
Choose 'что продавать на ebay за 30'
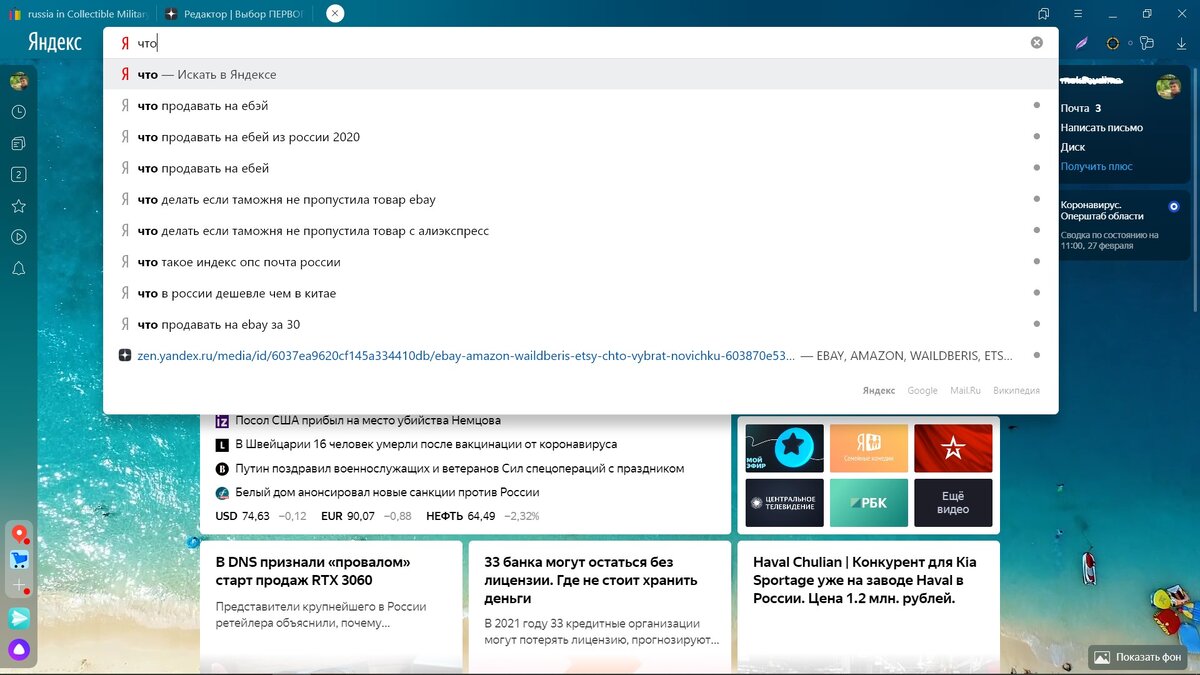580,324
